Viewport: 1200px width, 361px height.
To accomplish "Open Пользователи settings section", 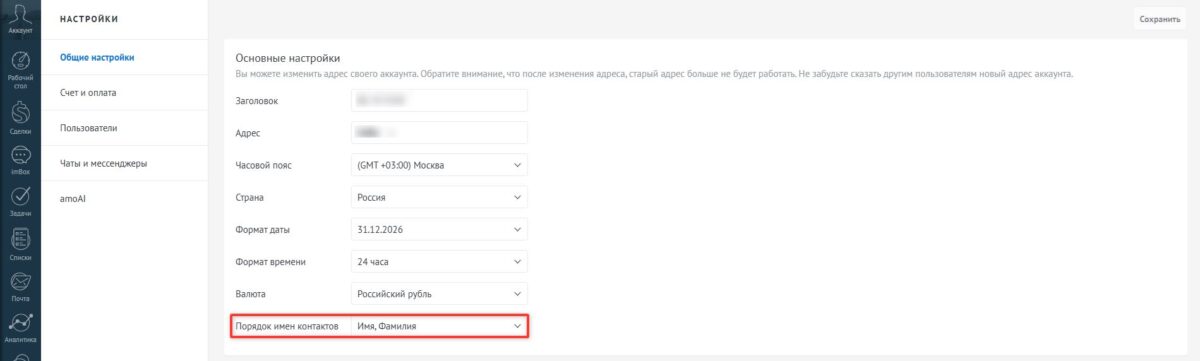I will [89, 128].
